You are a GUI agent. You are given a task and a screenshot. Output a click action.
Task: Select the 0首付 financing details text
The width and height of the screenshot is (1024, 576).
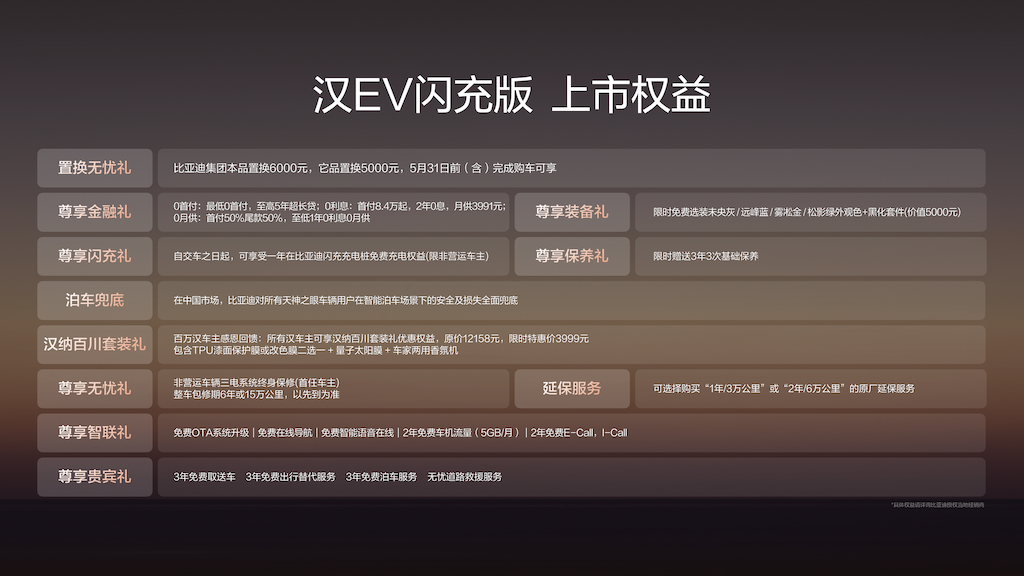[x=338, y=212]
